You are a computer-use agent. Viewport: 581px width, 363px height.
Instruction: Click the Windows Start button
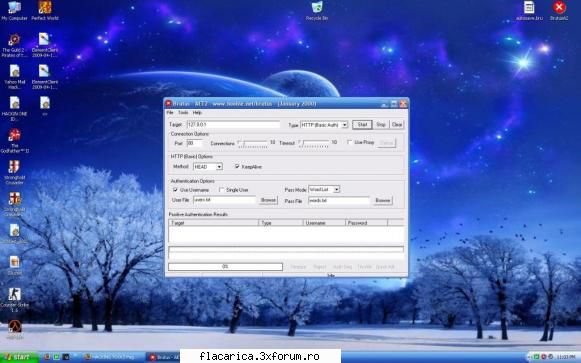pyautogui.click(x=19, y=357)
